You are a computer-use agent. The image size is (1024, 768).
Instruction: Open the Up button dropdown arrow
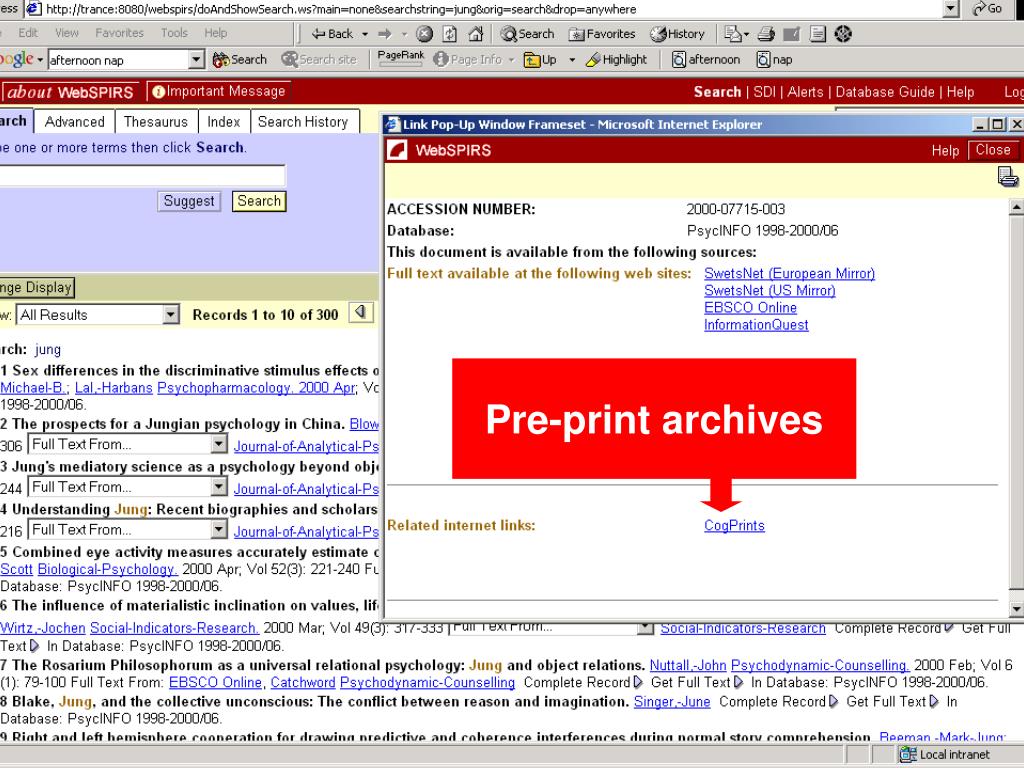(572, 60)
